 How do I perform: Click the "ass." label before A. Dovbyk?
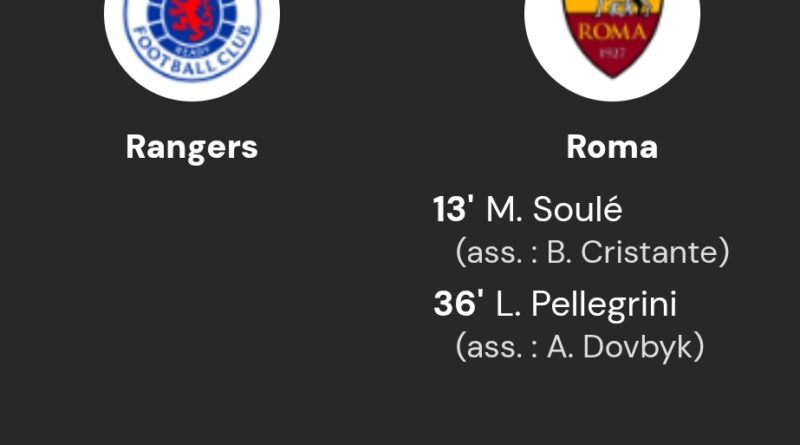coord(488,346)
